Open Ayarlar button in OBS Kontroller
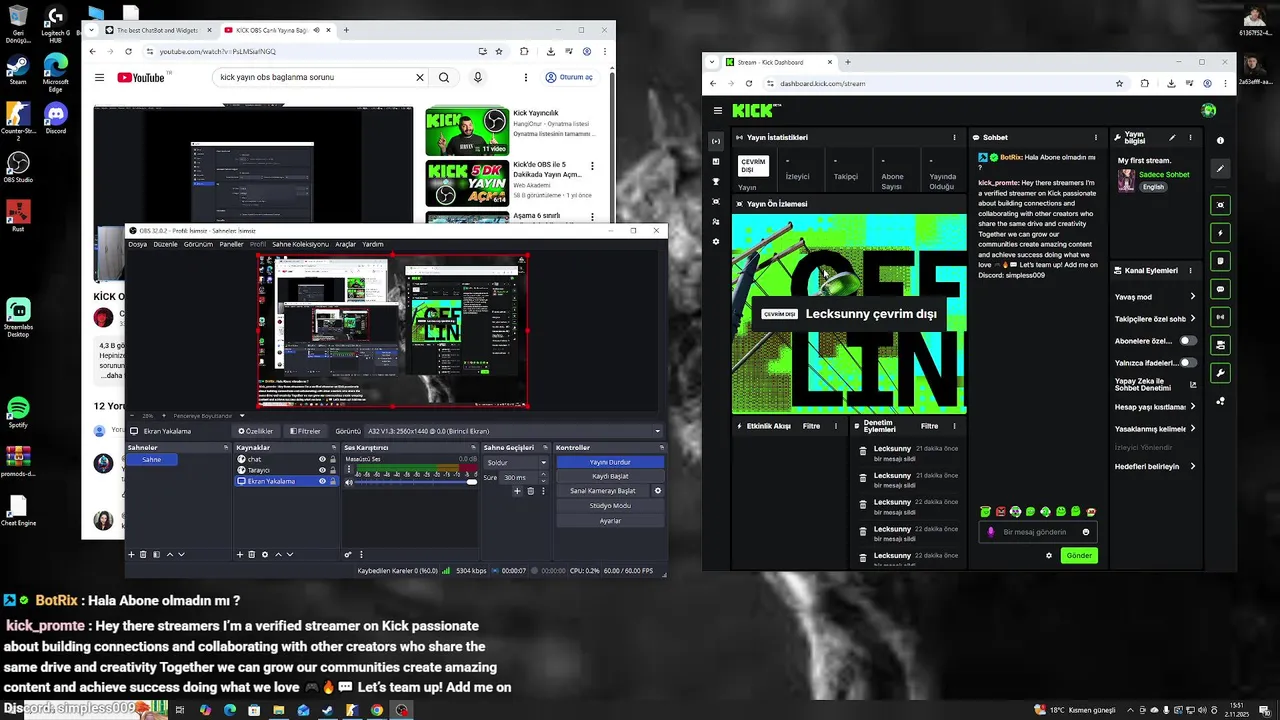1280x720 pixels. point(610,521)
